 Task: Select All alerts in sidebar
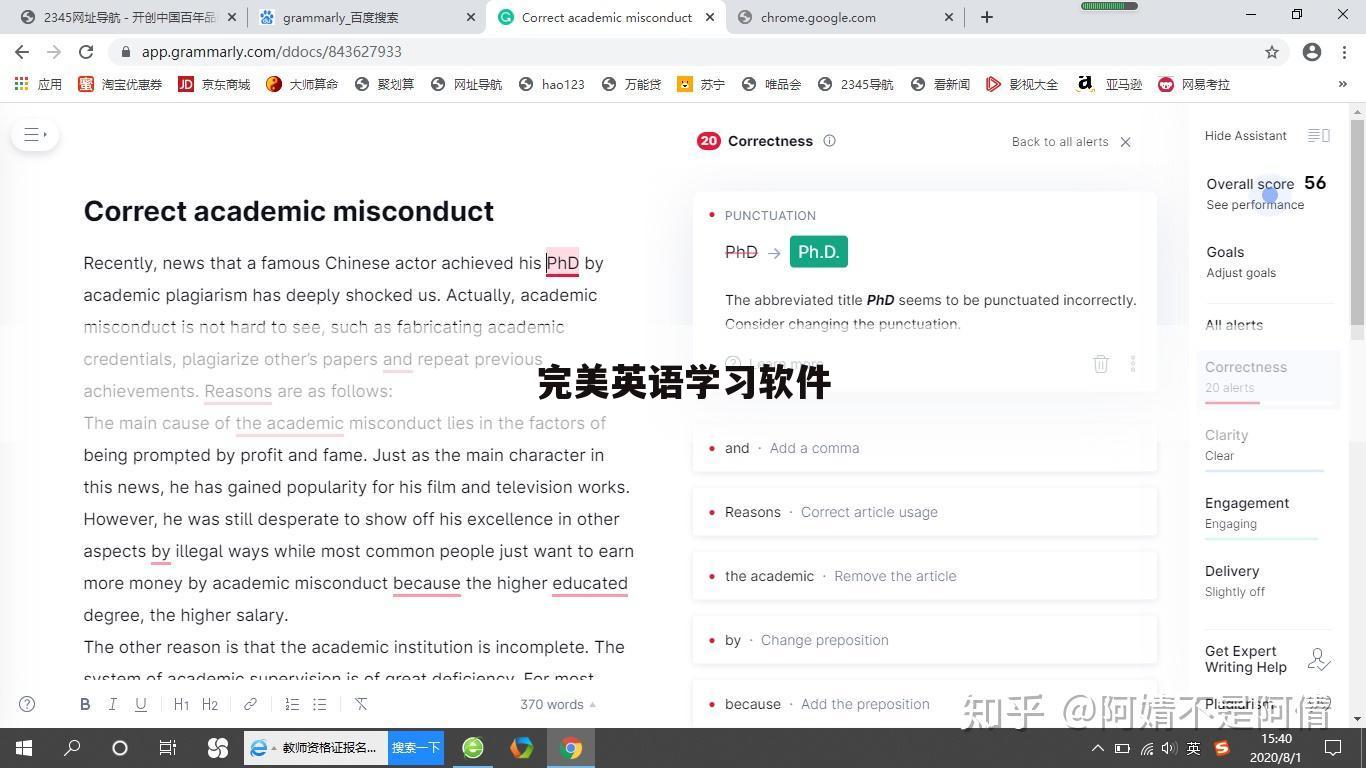pos(1234,325)
